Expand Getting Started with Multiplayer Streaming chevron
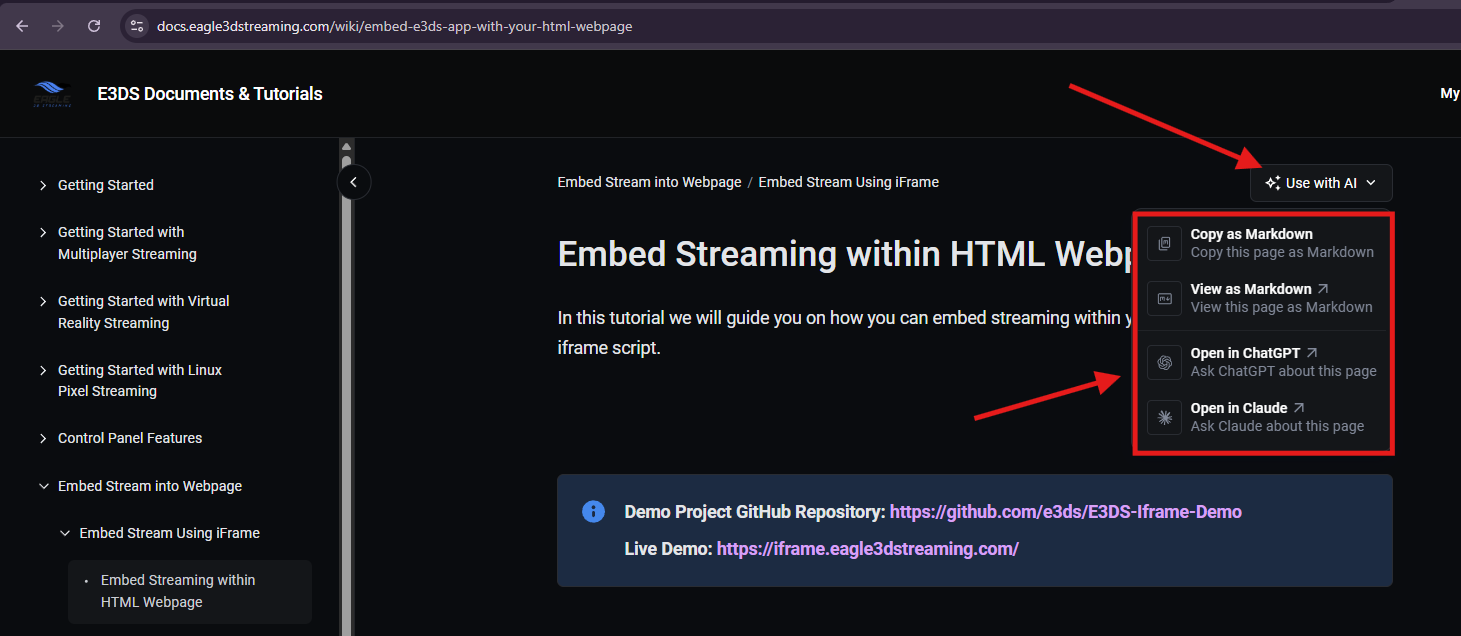This screenshot has width=1461, height=636. 43,232
